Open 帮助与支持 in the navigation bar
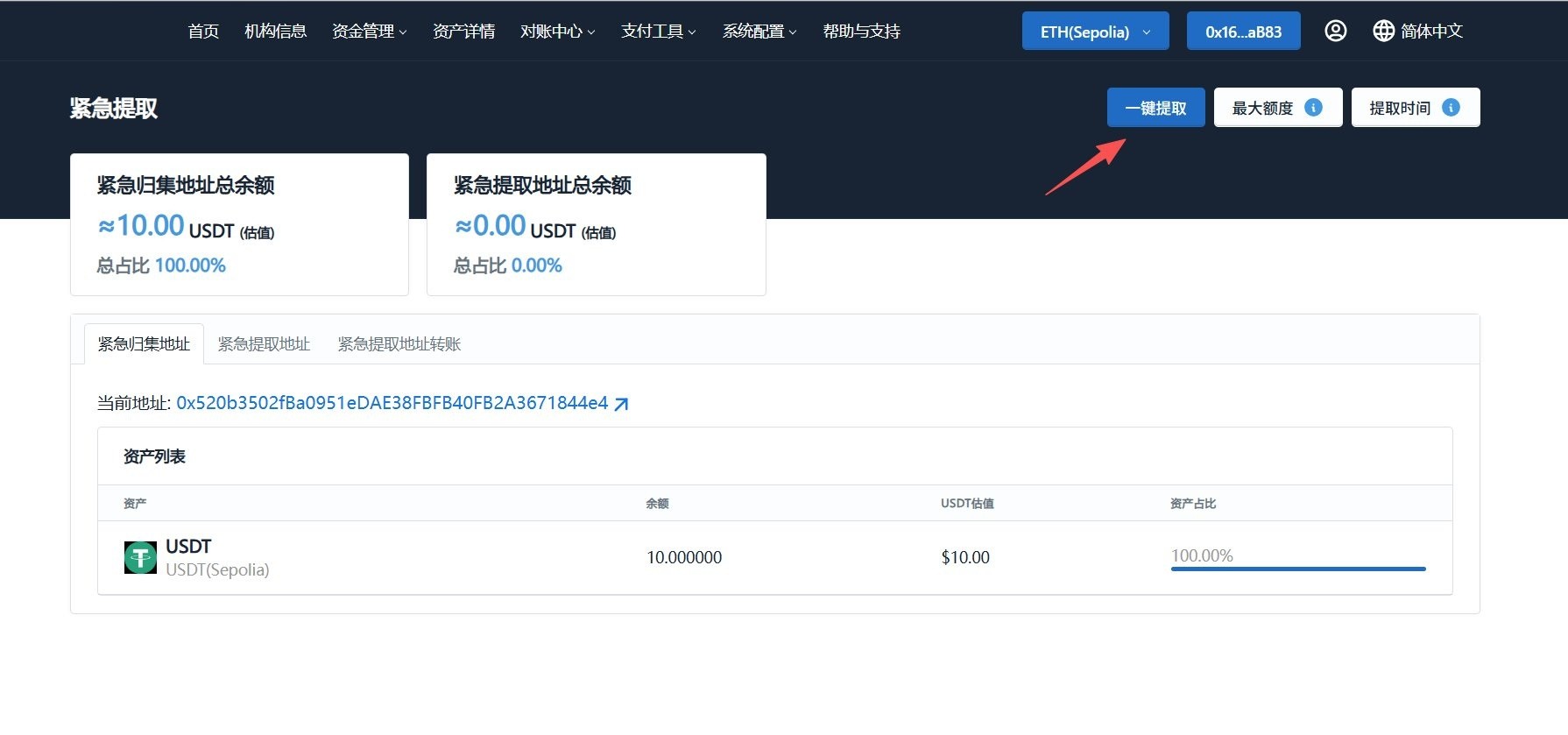Viewport: 1568px width, 735px height. point(861,32)
